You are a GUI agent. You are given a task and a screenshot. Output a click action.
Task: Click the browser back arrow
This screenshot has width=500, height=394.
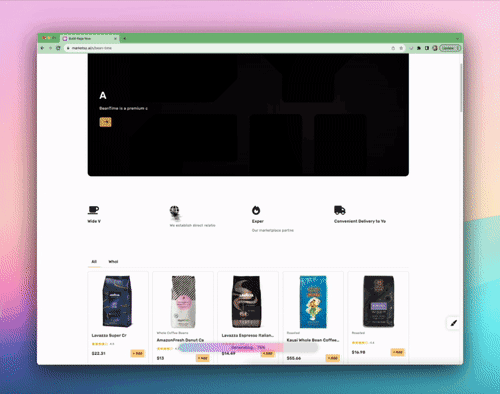tap(42, 48)
